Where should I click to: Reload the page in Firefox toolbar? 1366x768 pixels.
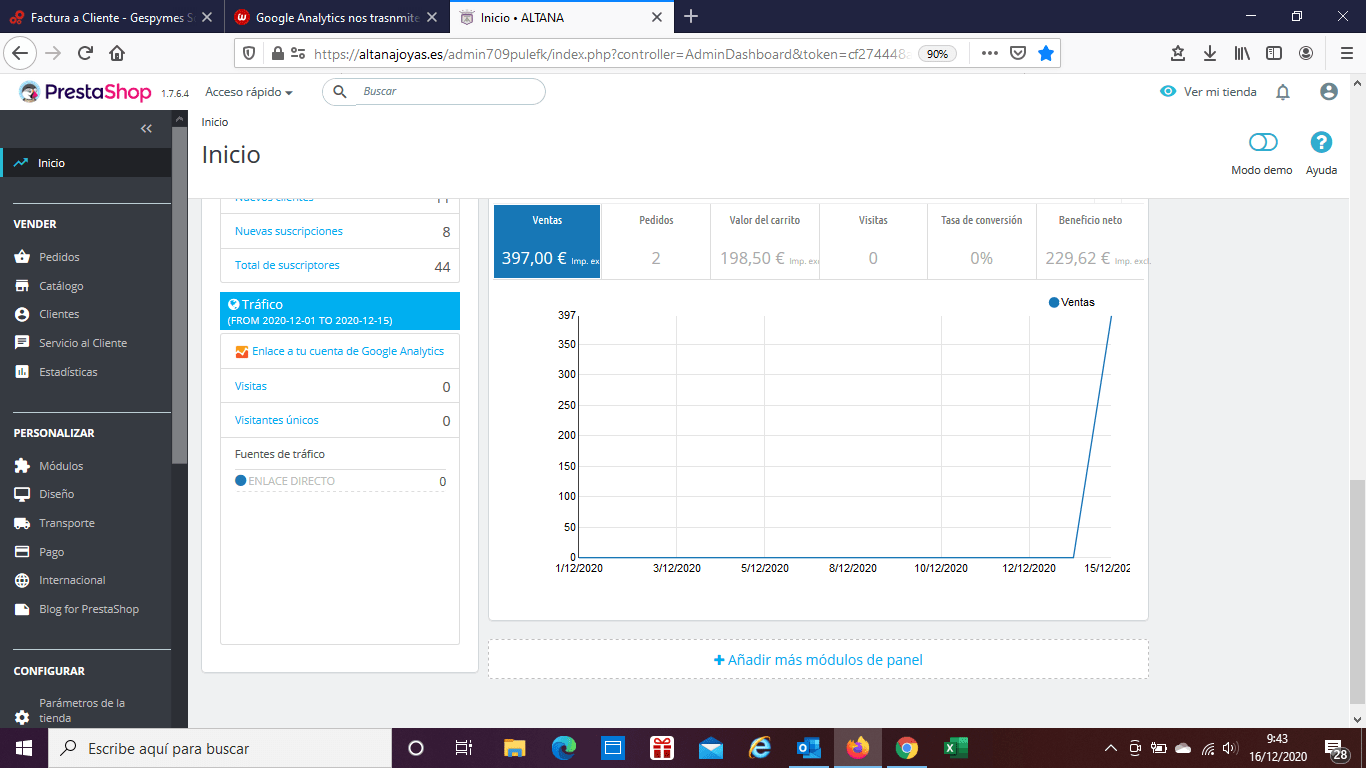(x=85, y=53)
